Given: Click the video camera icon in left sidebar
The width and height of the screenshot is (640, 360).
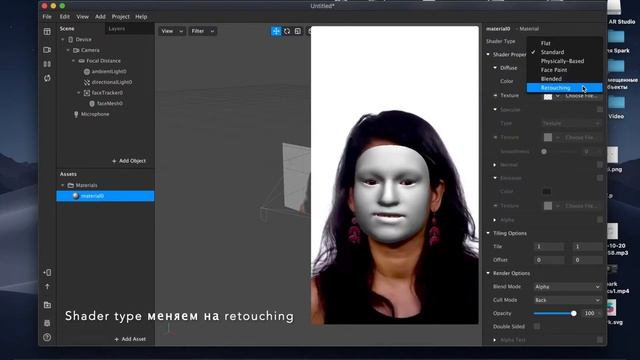Looking at the screenshot, I should tap(47, 50).
